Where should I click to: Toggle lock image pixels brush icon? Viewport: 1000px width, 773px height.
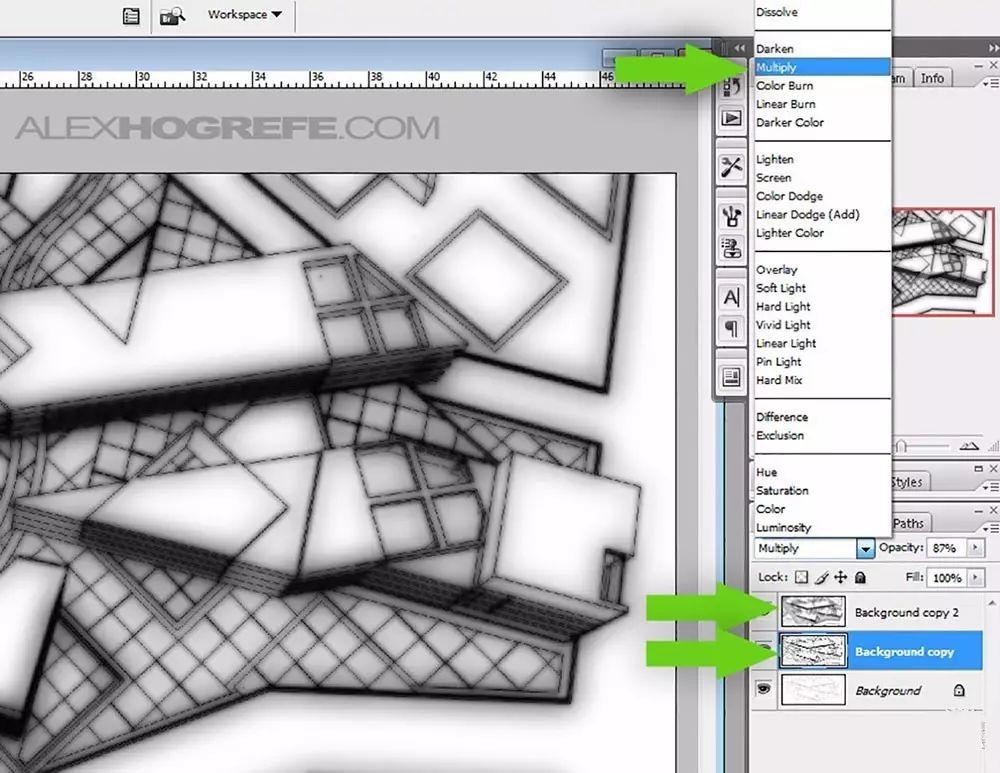(821, 577)
